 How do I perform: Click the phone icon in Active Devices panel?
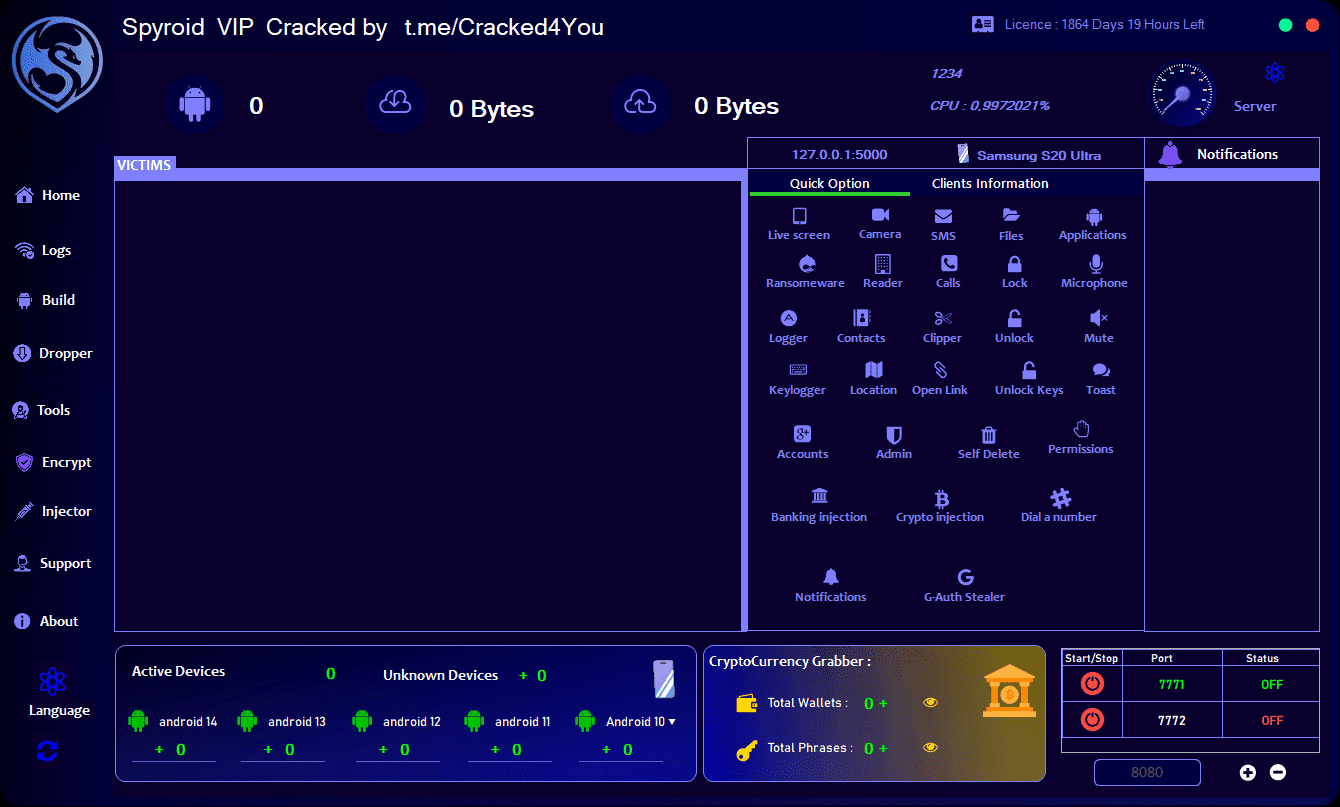tap(664, 679)
